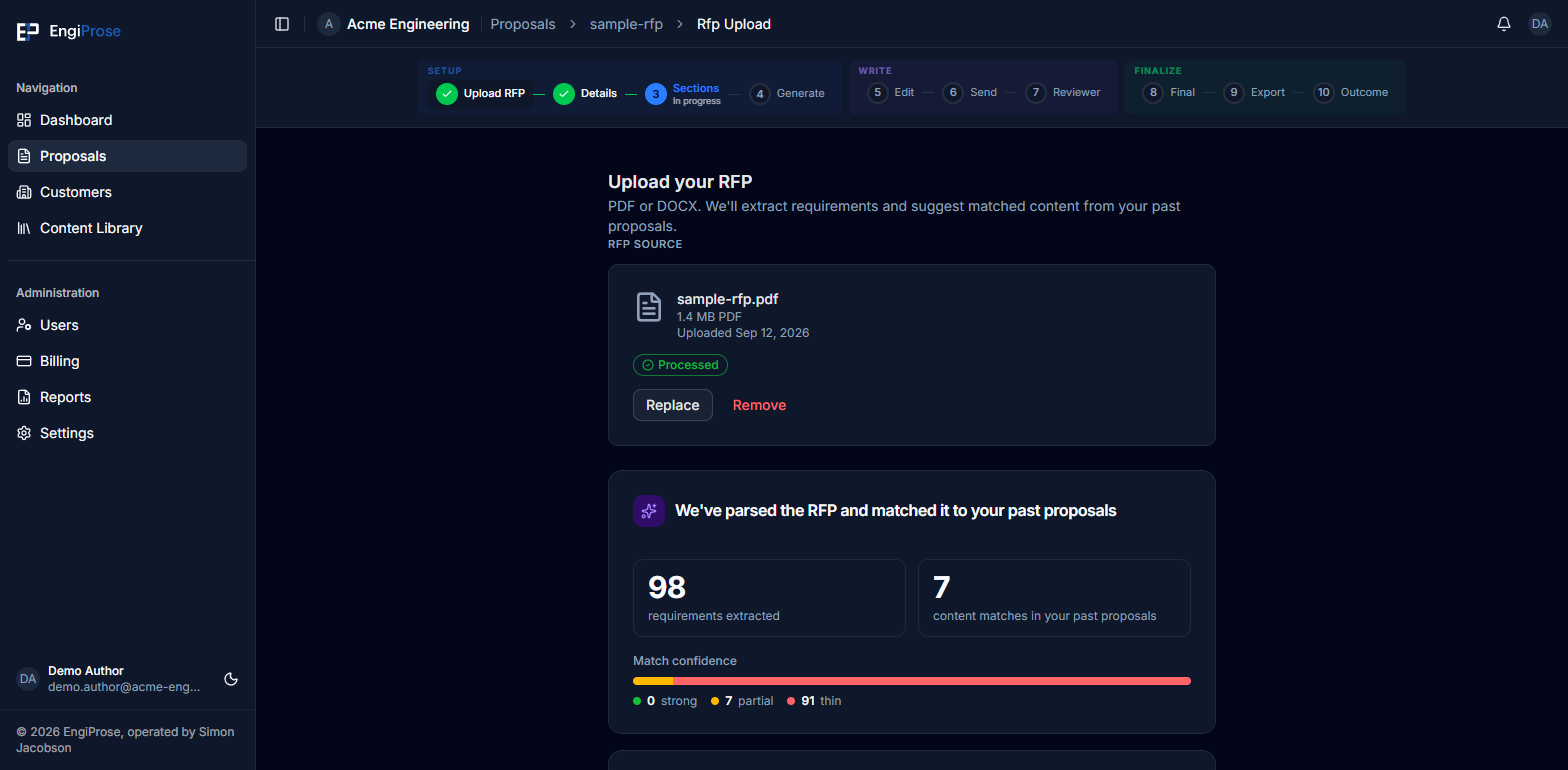Click the 98 requirements extracted card
The height and width of the screenshot is (770, 1568).
[x=769, y=598]
